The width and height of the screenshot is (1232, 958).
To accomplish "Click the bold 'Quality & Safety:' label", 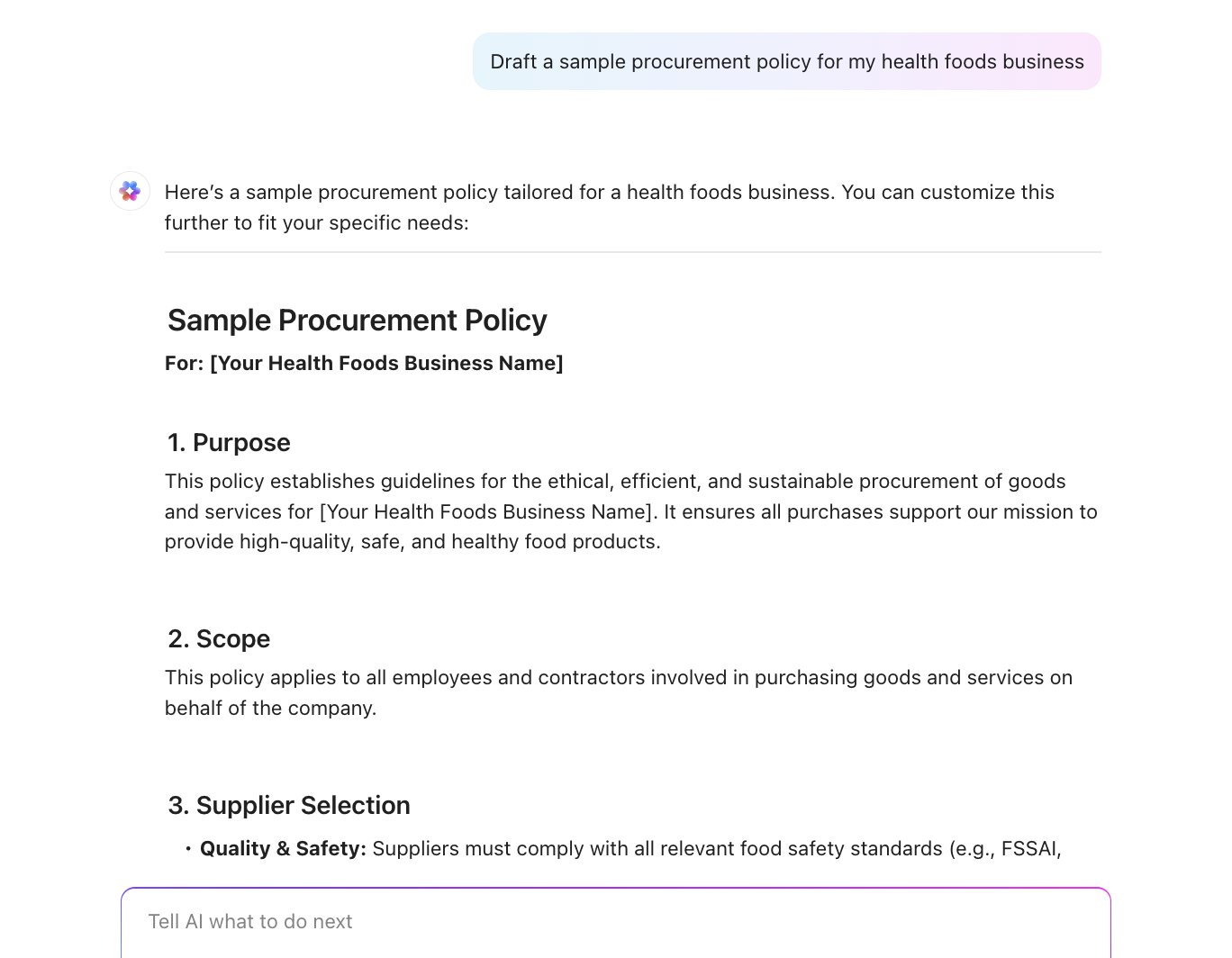I will [283, 848].
